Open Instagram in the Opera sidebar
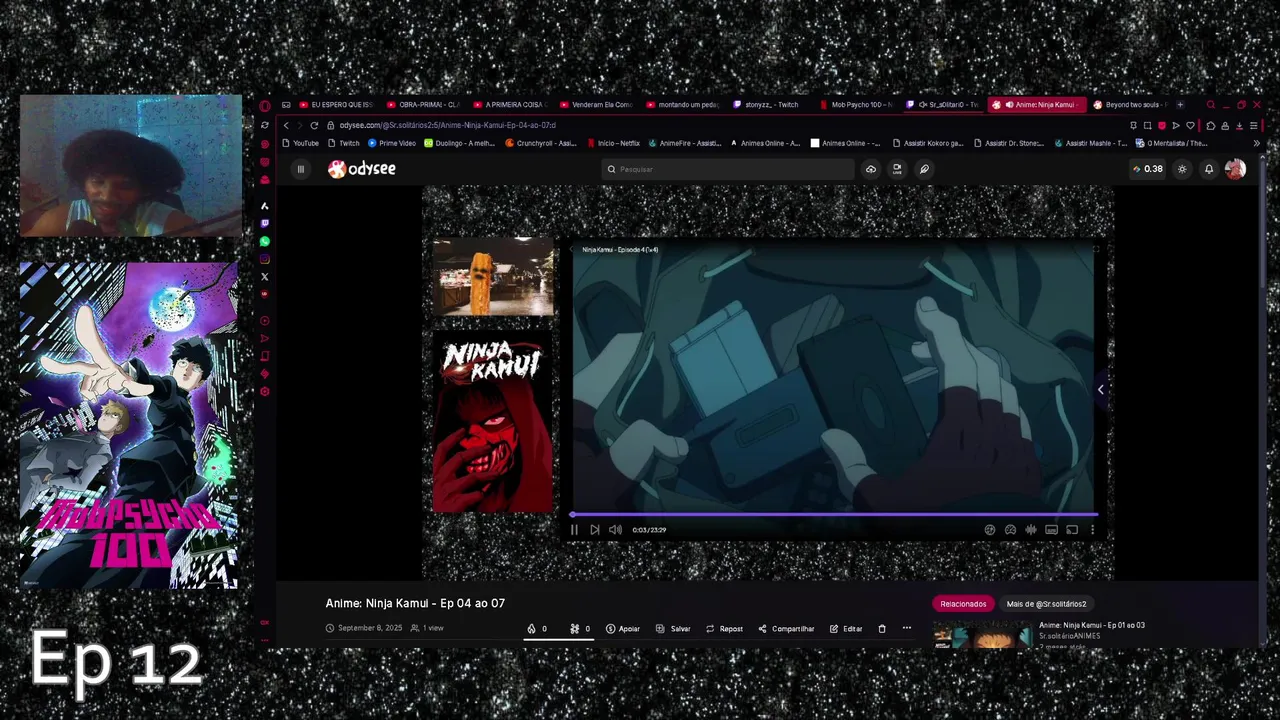The image size is (1280, 720). pos(265,259)
